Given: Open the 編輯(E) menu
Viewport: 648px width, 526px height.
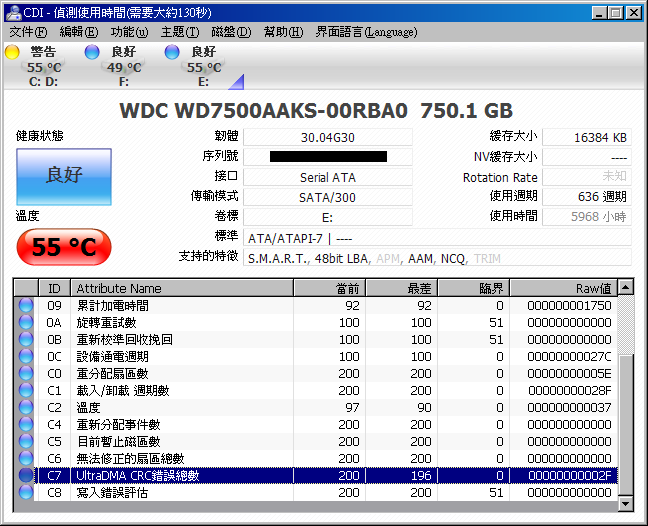Looking at the screenshot, I should click(79, 32).
